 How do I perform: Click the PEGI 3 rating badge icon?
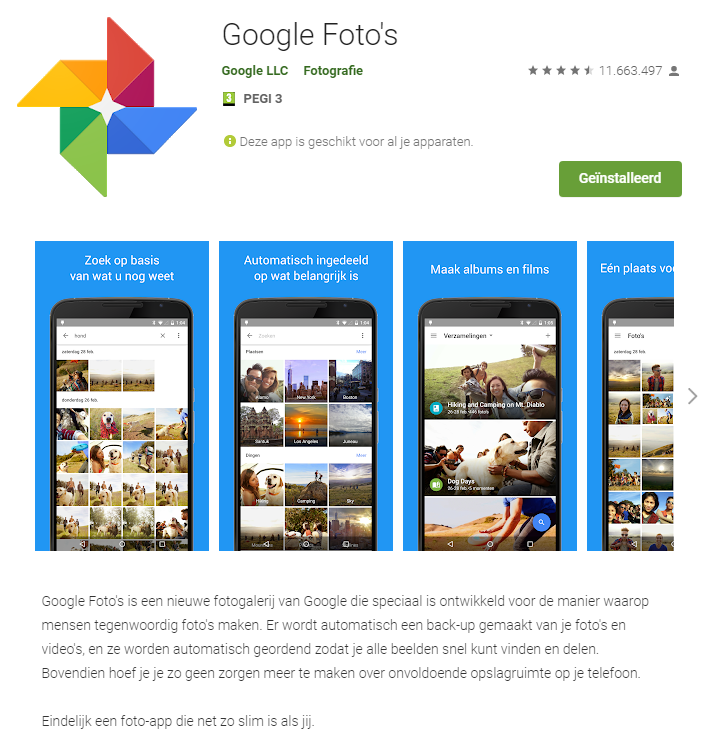[229, 98]
